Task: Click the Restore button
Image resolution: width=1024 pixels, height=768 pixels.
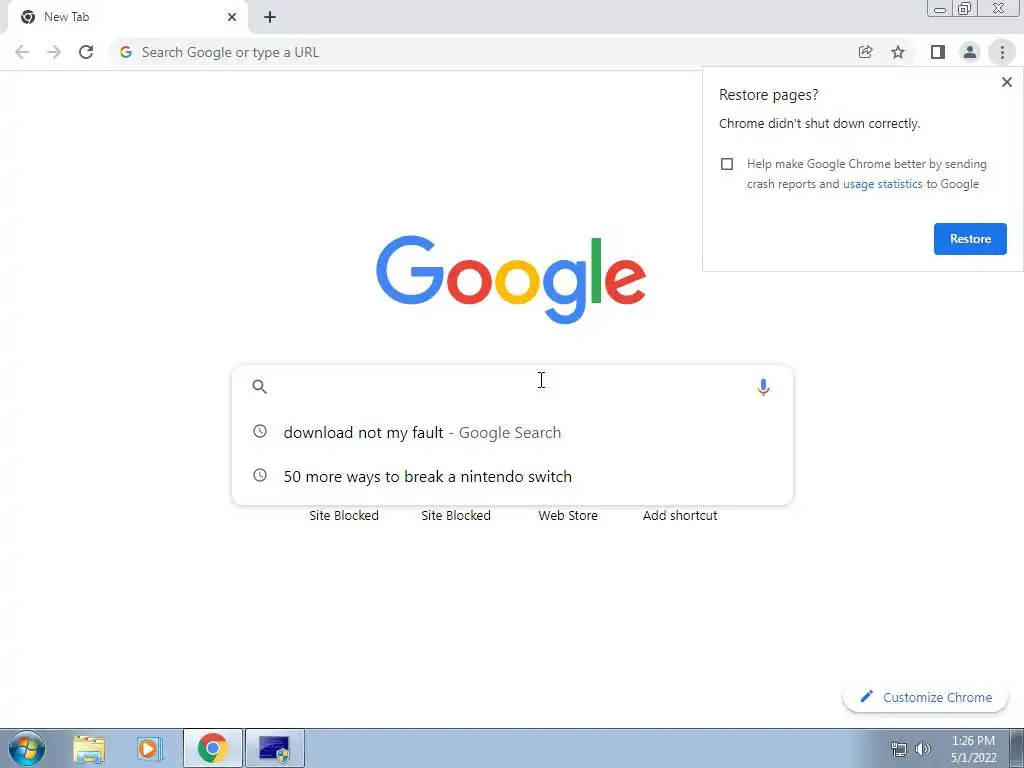Action: coord(970,239)
